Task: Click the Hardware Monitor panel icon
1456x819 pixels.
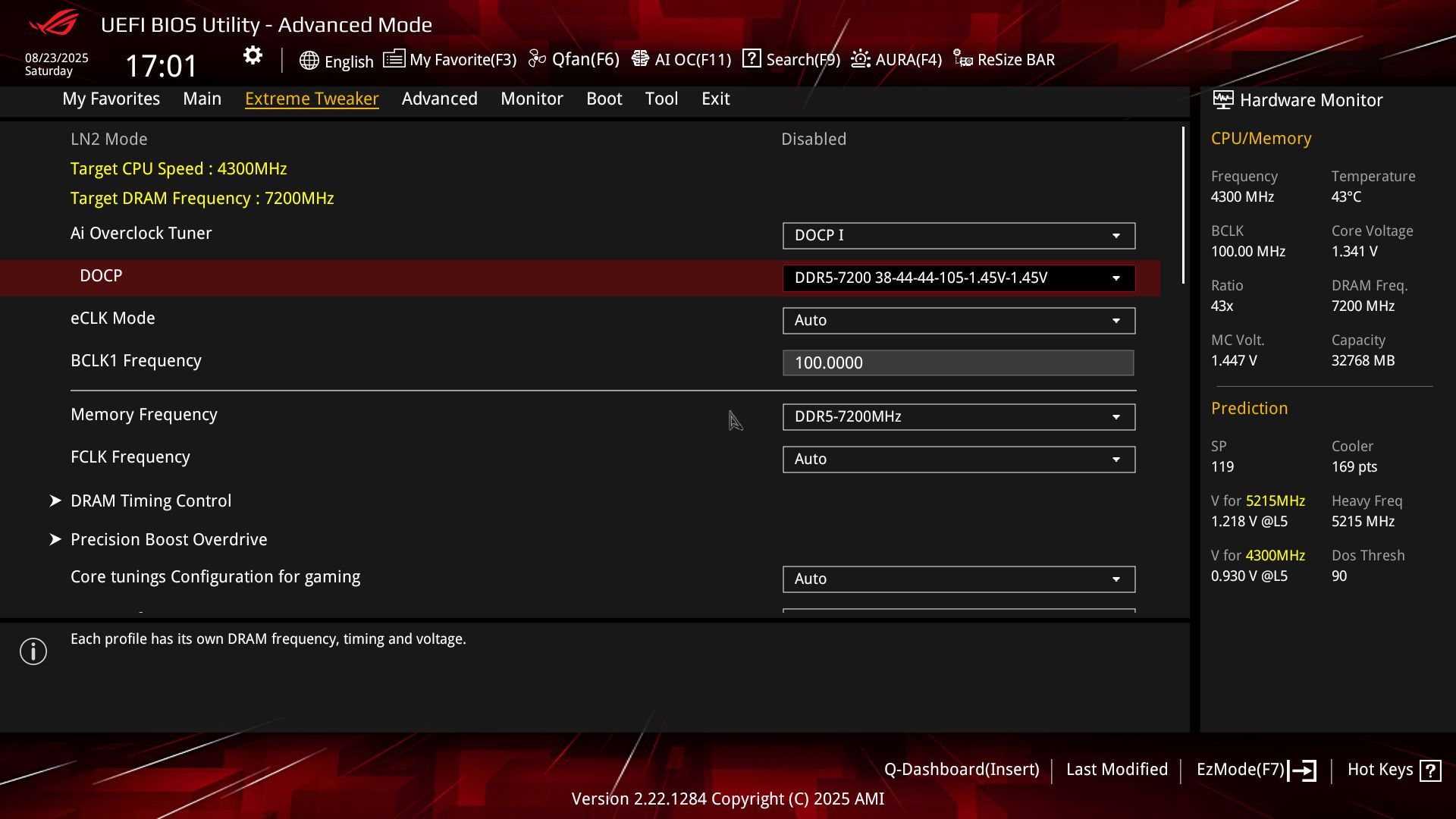Action: [1222, 99]
